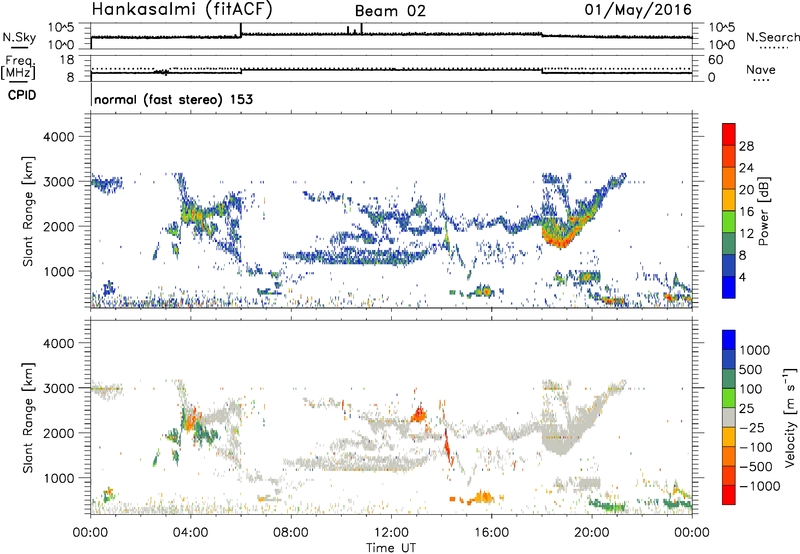Click the '28' Power colorbar label
Viewport: 800px width, 554px height.
[x=746, y=146]
